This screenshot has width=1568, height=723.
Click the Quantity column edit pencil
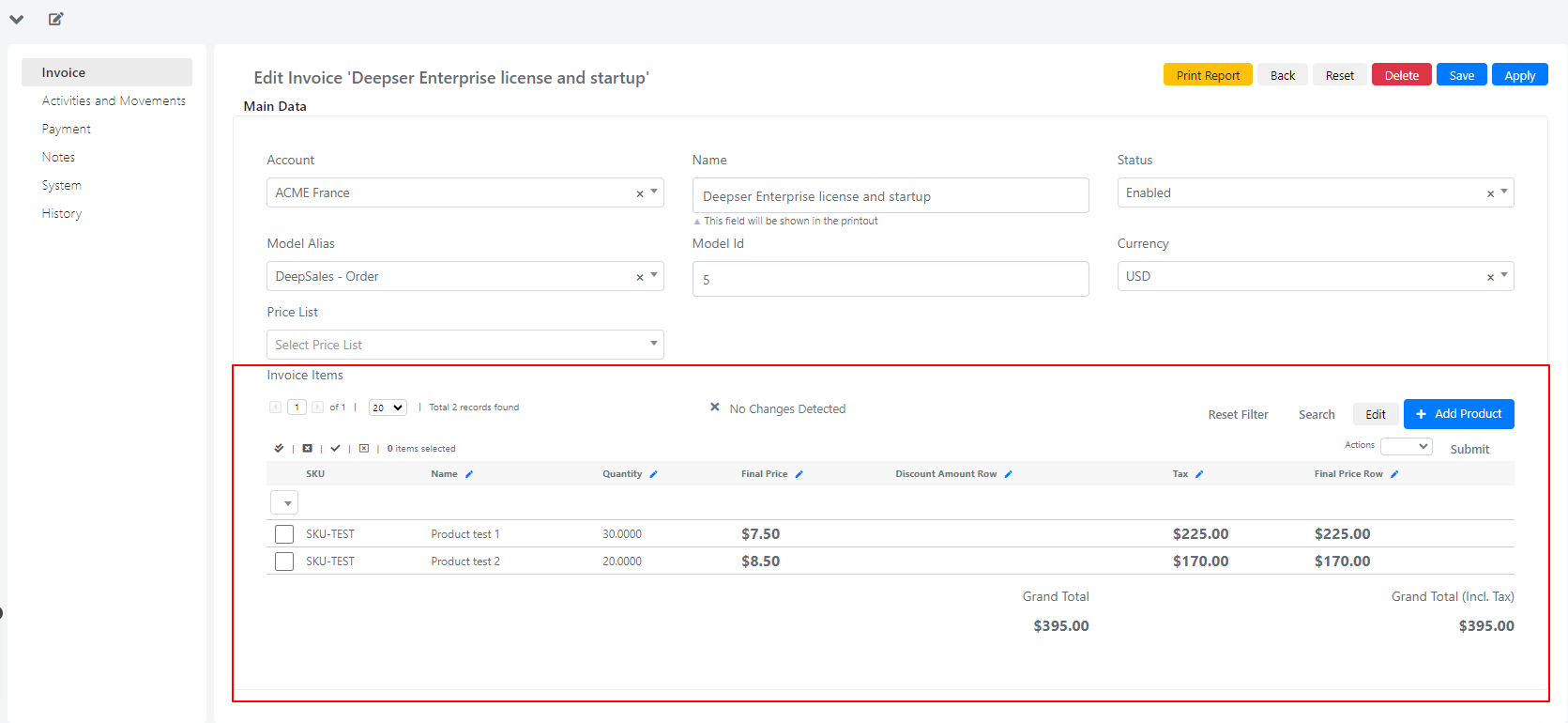(653, 474)
